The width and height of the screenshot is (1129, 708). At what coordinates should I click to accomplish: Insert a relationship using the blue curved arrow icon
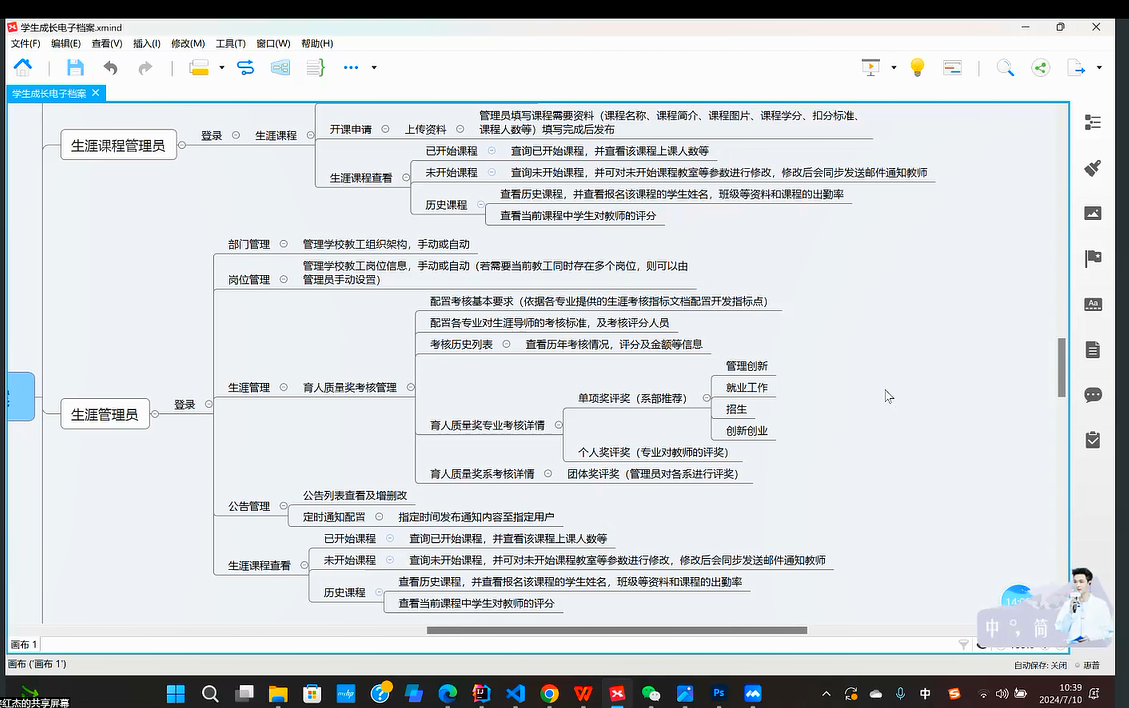coord(245,68)
